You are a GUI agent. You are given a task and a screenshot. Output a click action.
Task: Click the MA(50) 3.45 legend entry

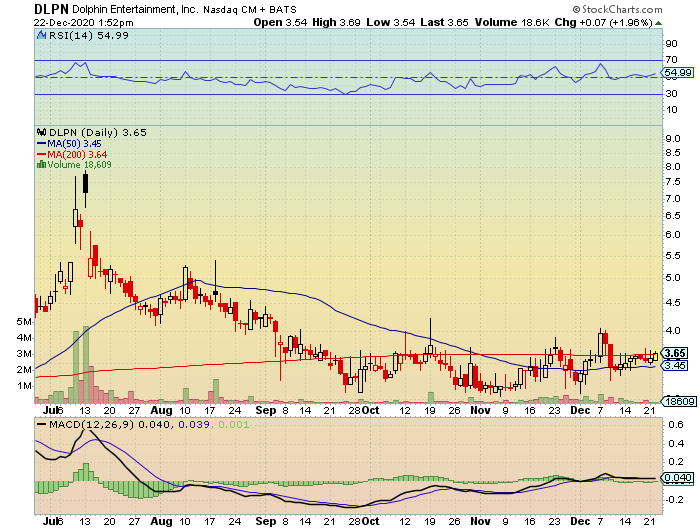pyautogui.click(x=69, y=143)
